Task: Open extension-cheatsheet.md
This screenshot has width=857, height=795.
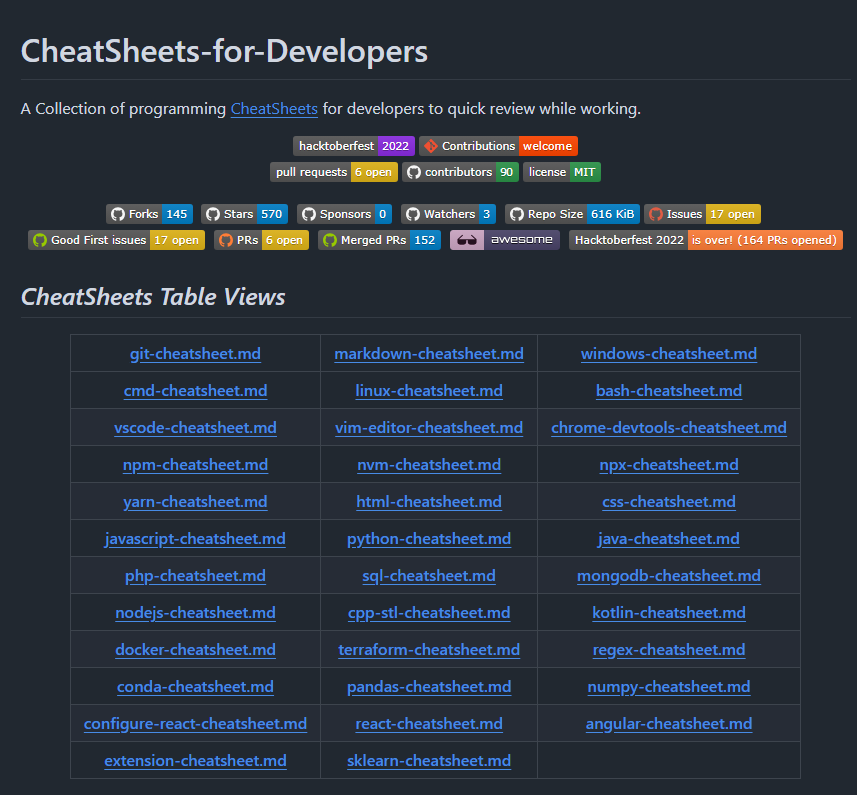Action: (195, 761)
